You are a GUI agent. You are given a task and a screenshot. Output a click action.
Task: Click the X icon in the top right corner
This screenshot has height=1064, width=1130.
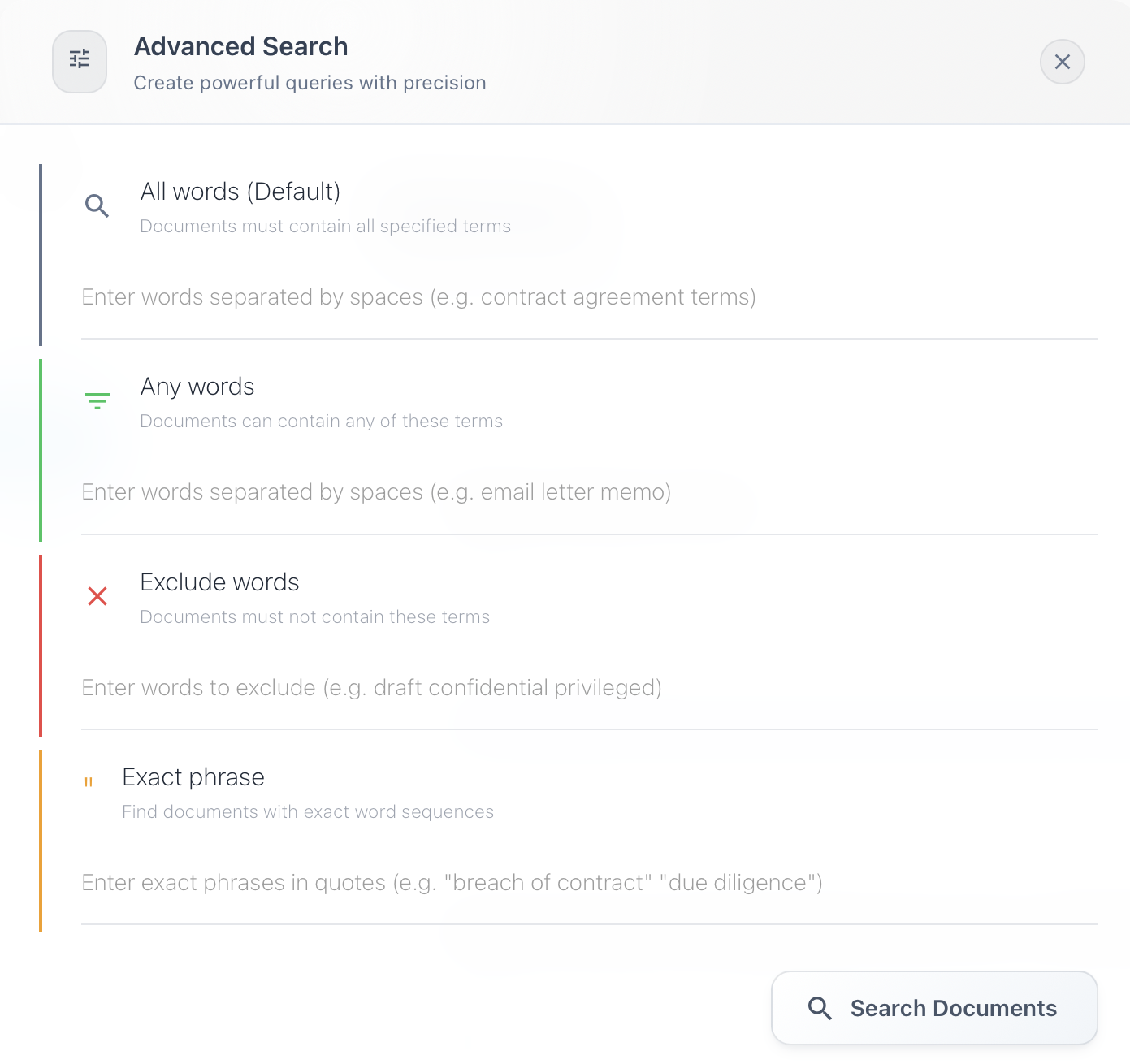point(1062,61)
